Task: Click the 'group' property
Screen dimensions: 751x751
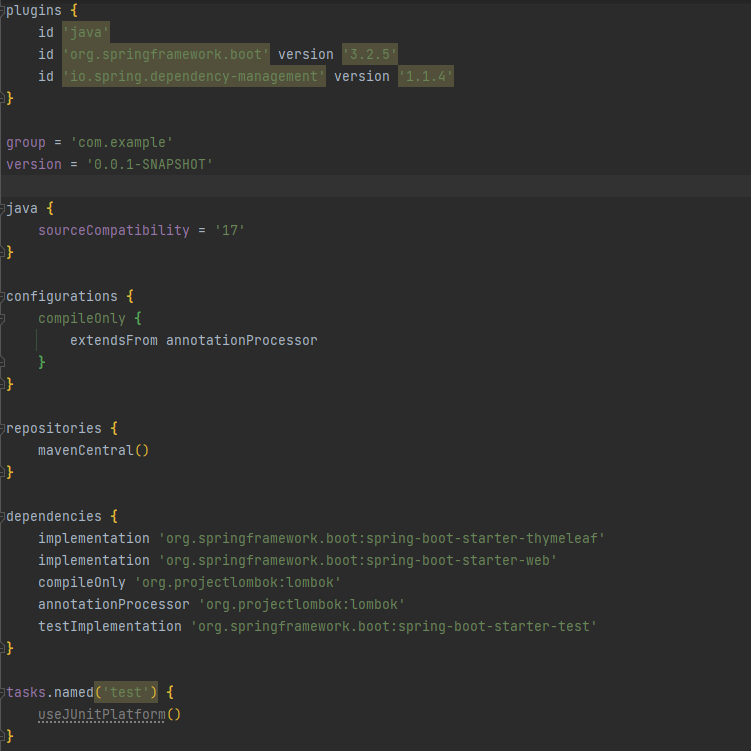Action: point(26,143)
